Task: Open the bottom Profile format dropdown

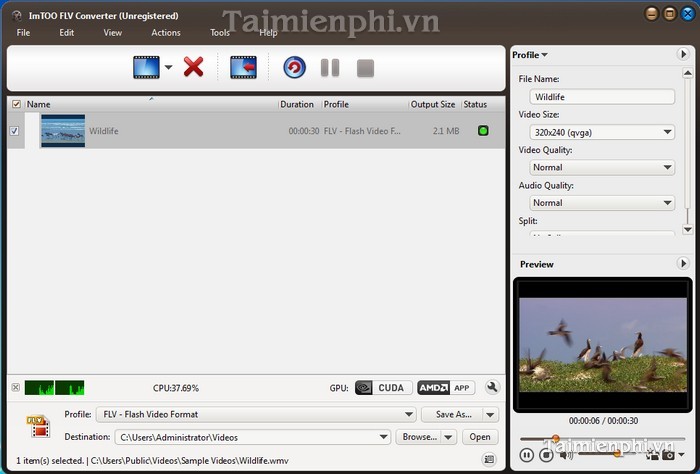Action: pos(408,414)
